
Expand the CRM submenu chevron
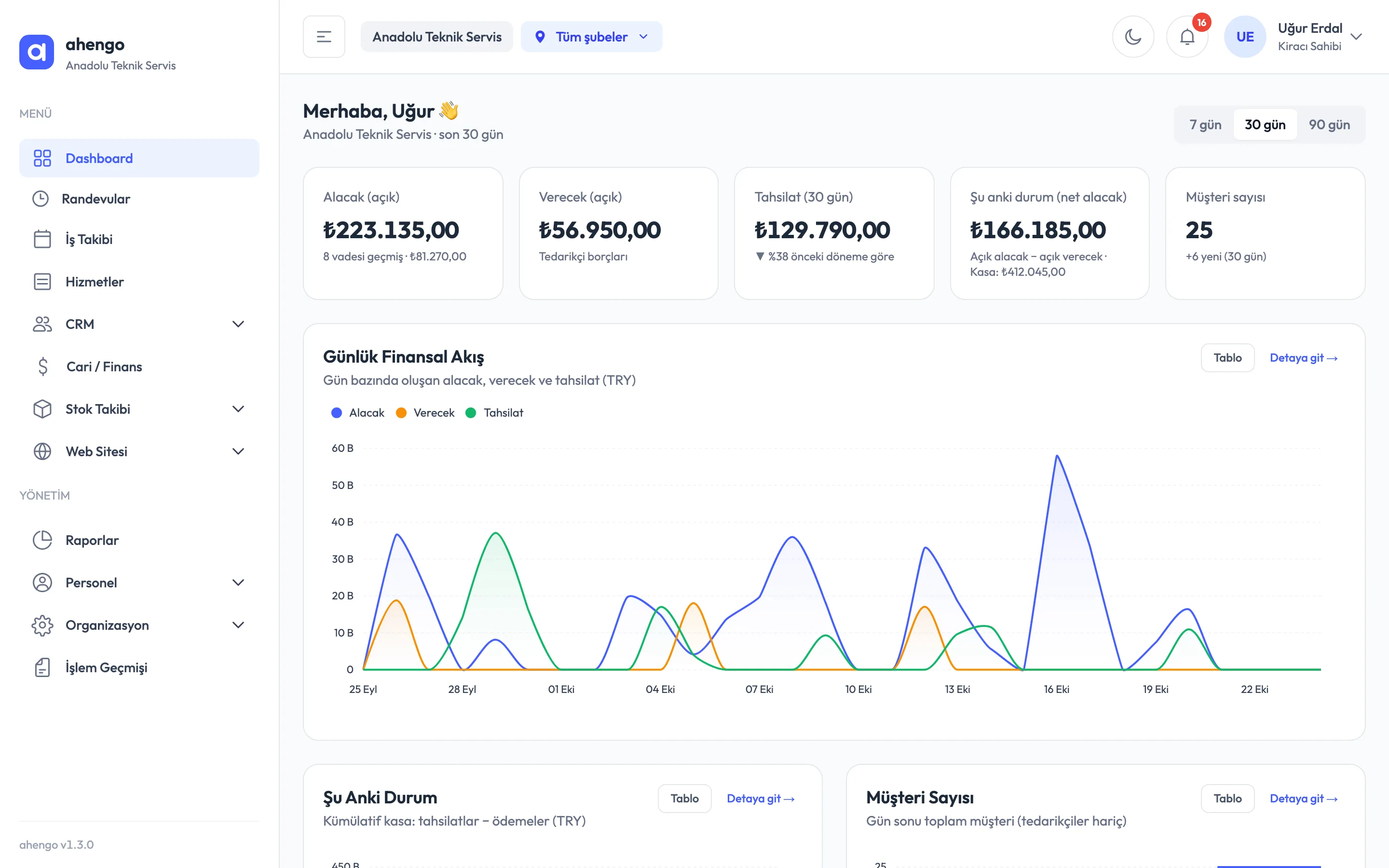pyautogui.click(x=238, y=324)
